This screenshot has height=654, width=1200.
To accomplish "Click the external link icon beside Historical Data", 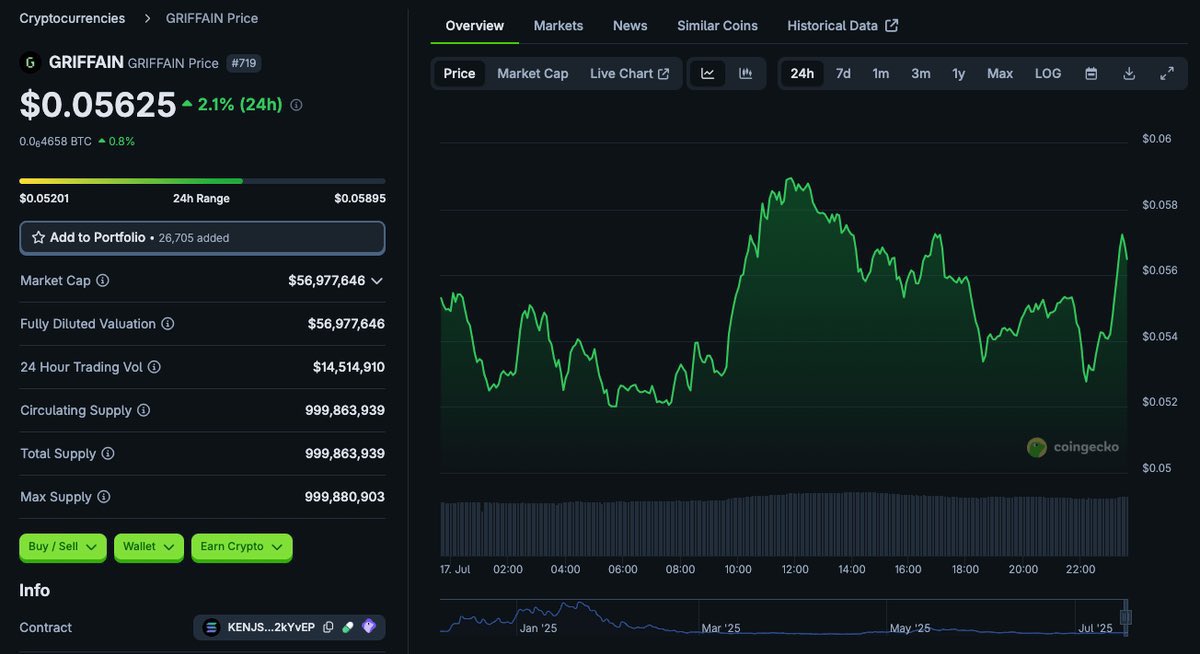I will 892,25.
